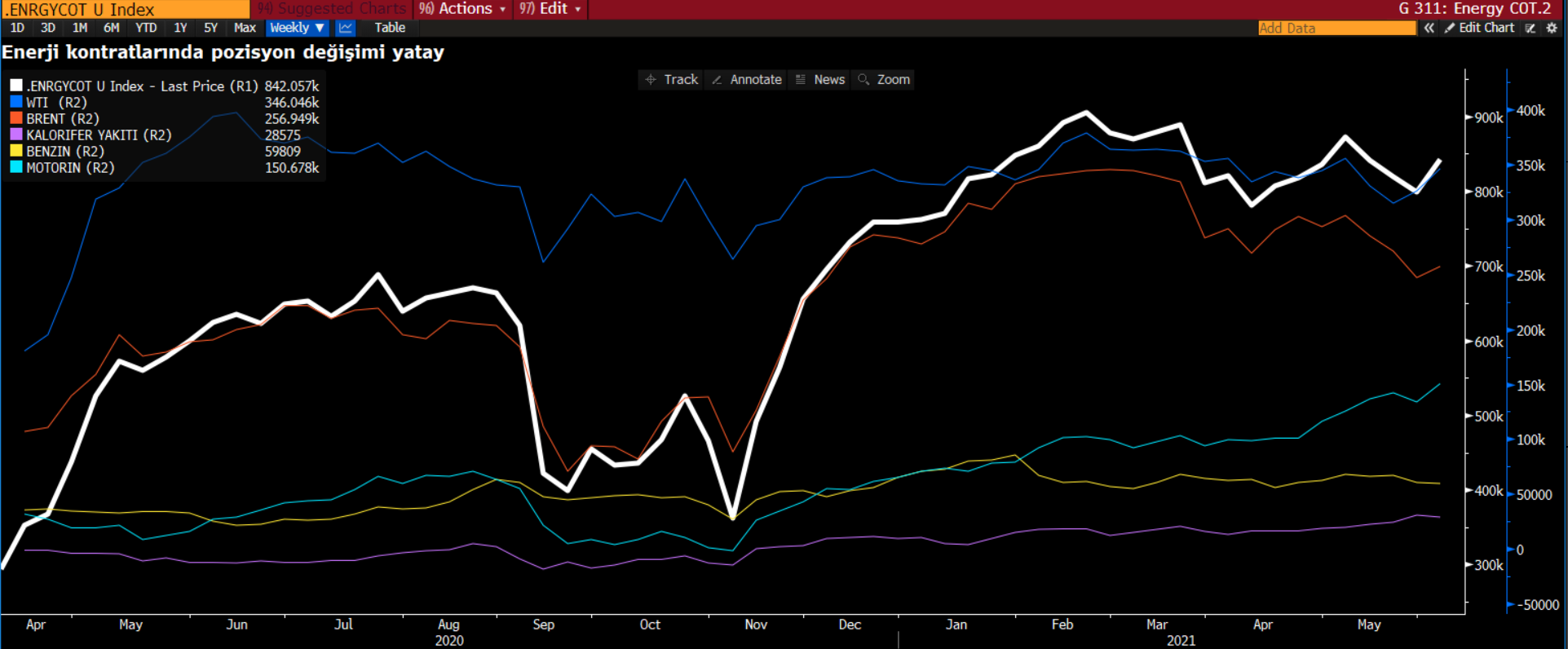Viewport: 1568px width, 649px height.
Task: Click the 2021 year label on time axis
Action: (x=1181, y=641)
